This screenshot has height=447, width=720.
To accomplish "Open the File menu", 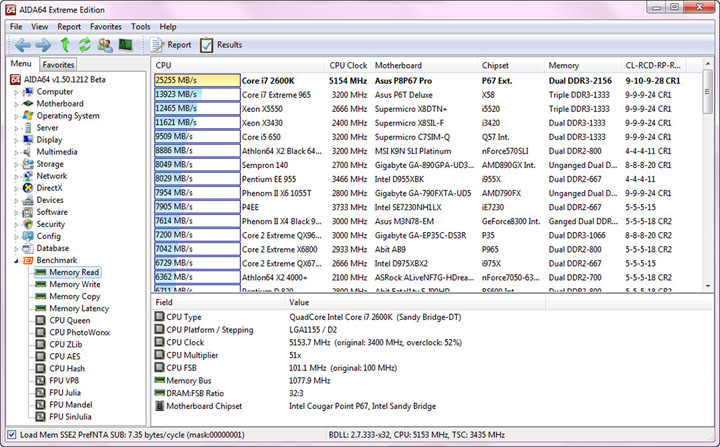I will coord(16,27).
